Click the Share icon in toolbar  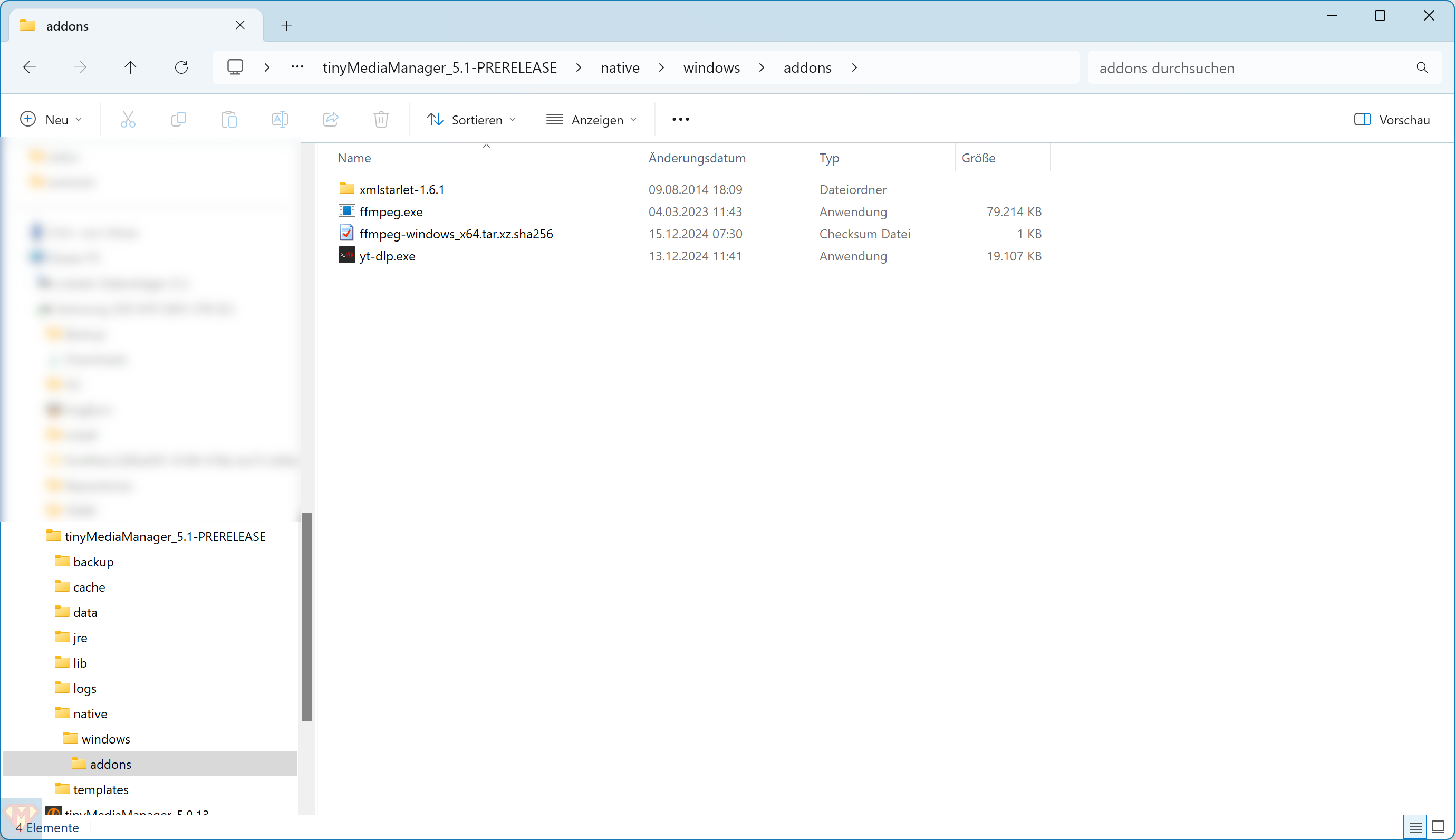pyautogui.click(x=331, y=119)
